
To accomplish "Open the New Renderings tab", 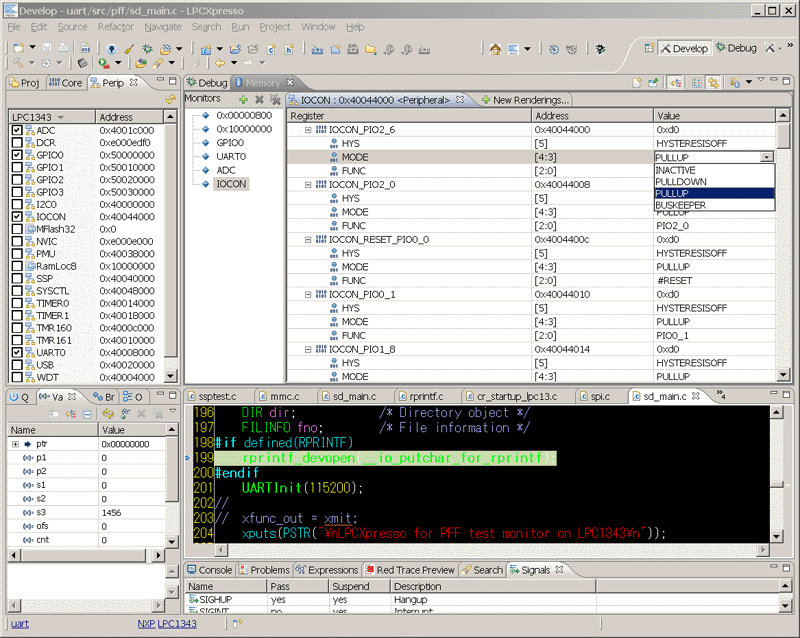I will click(524, 100).
